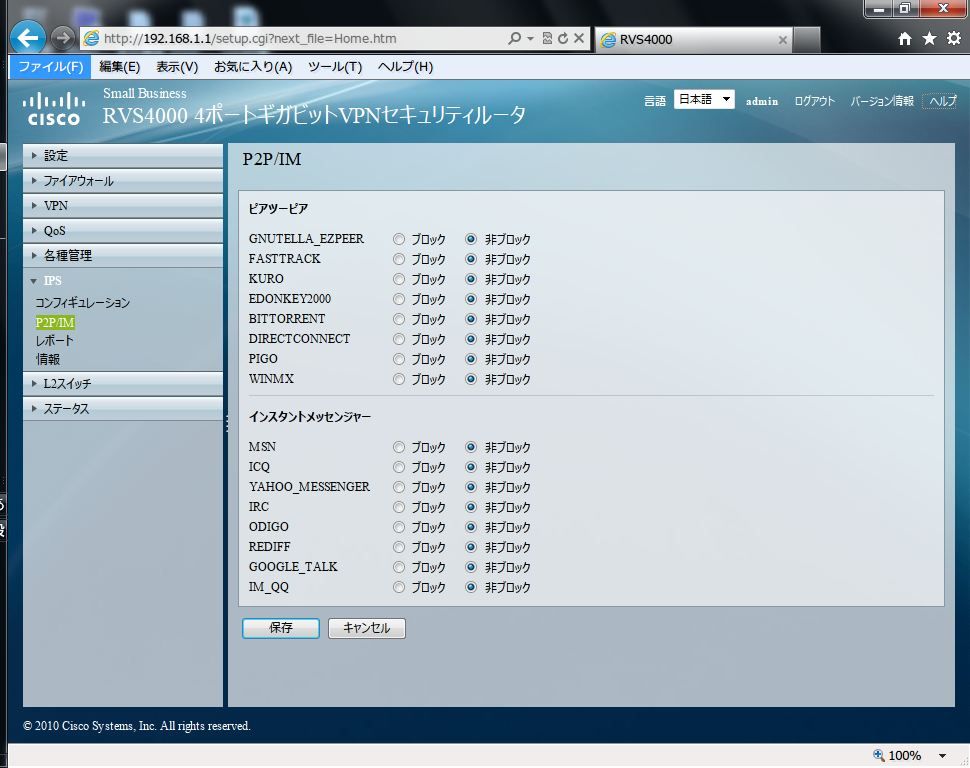Viewport: 970px width, 768px height.
Task: Stop loading with the address bar X icon
Action: click(x=578, y=38)
